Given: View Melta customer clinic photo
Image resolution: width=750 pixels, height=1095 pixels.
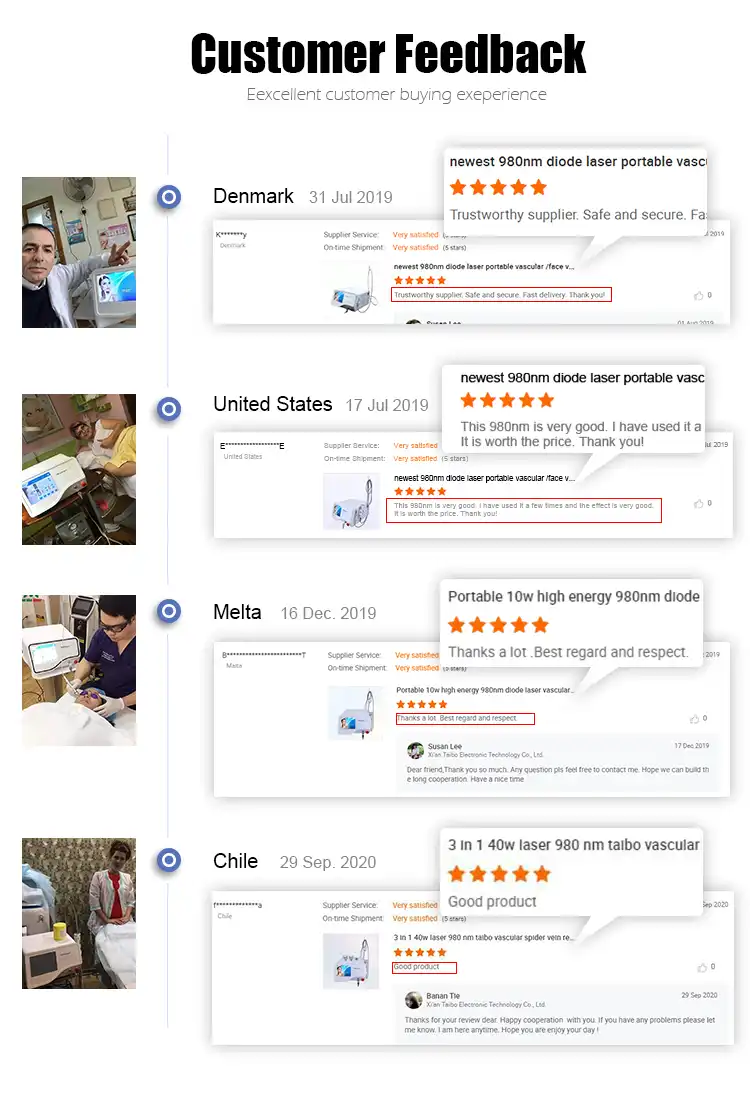Looking at the screenshot, I should coord(79,670).
